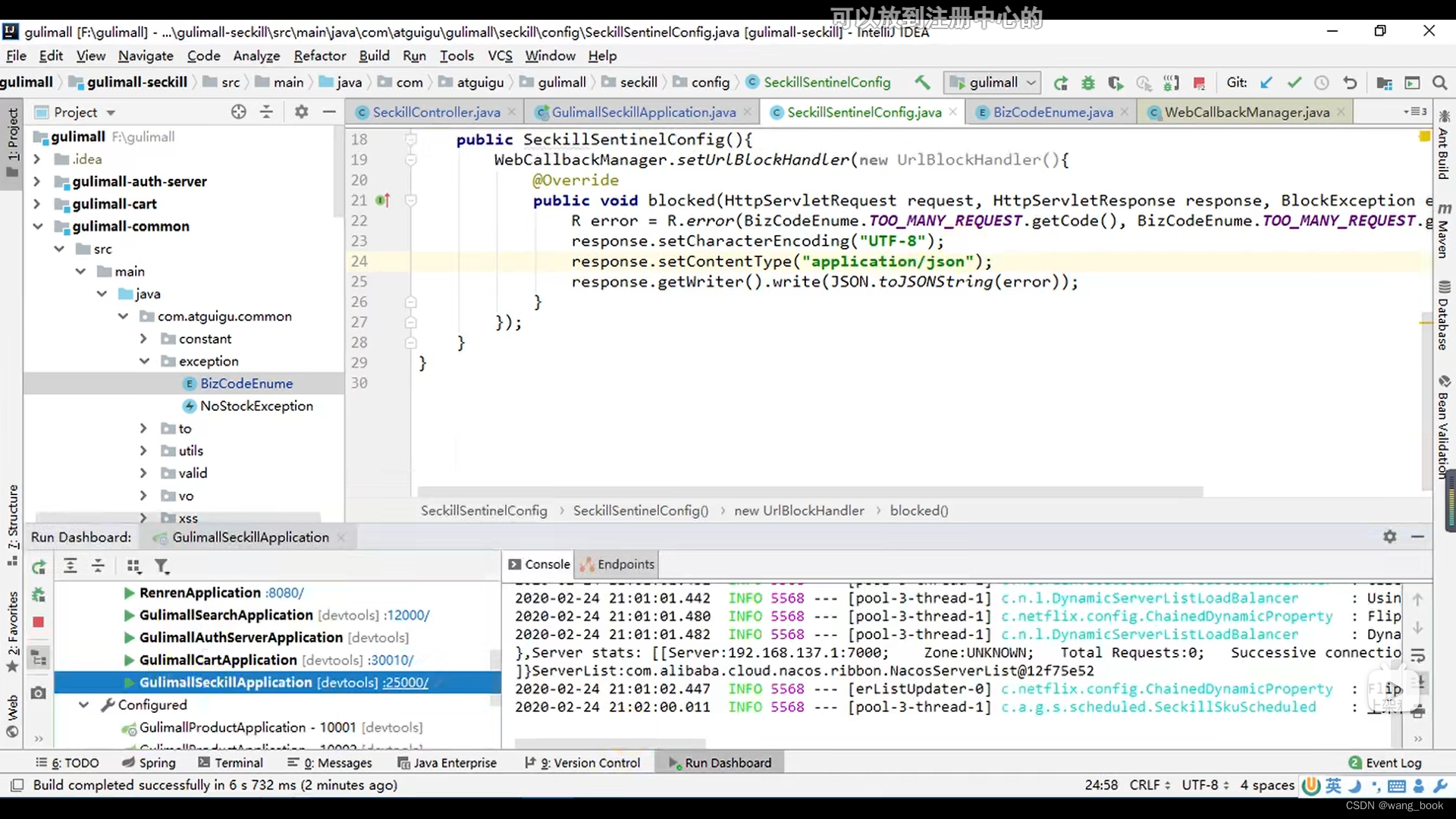Click Run with Coverage icon

click(1116, 83)
